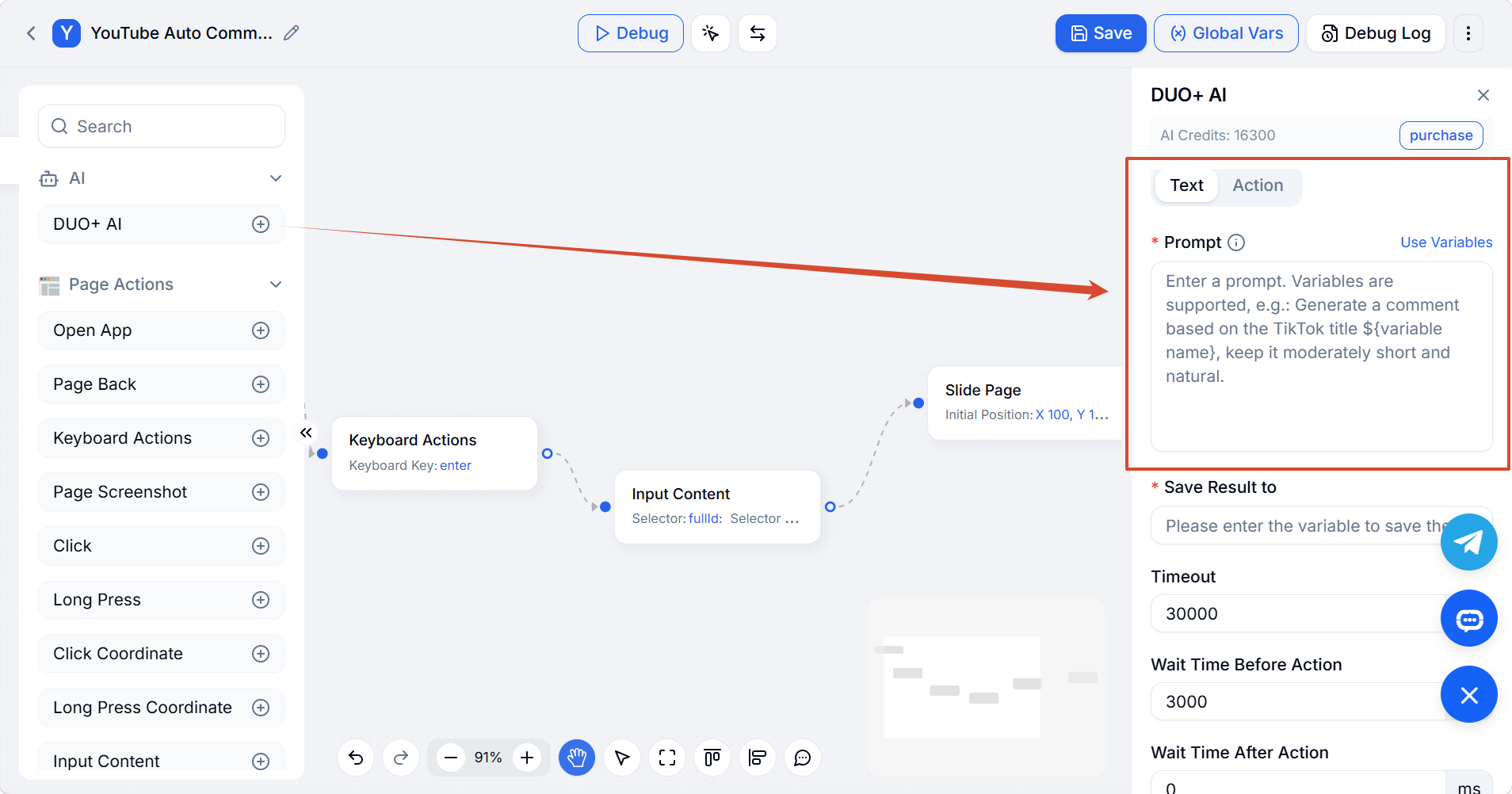Undo the last canvas change
Viewport: 1512px width, 794px height.
[x=356, y=758]
